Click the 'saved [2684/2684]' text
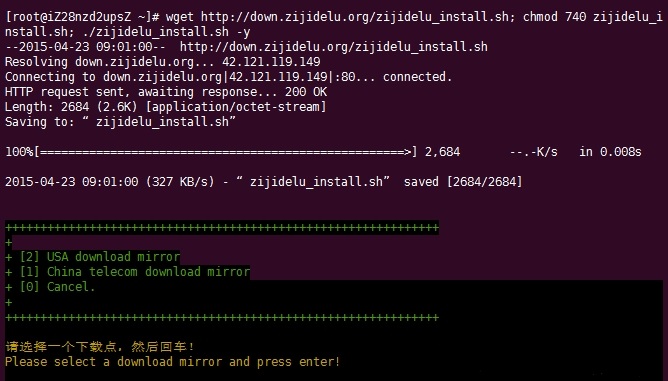The height and width of the screenshot is (381, 668). [463, 182]
